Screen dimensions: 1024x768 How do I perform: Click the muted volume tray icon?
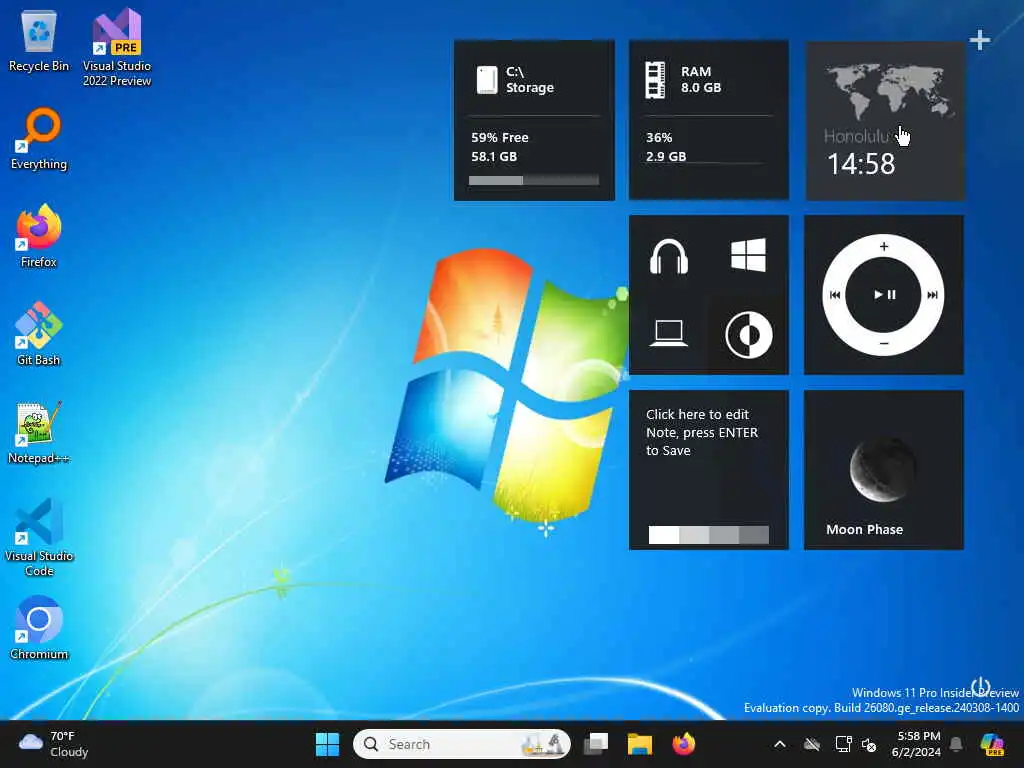869,744
